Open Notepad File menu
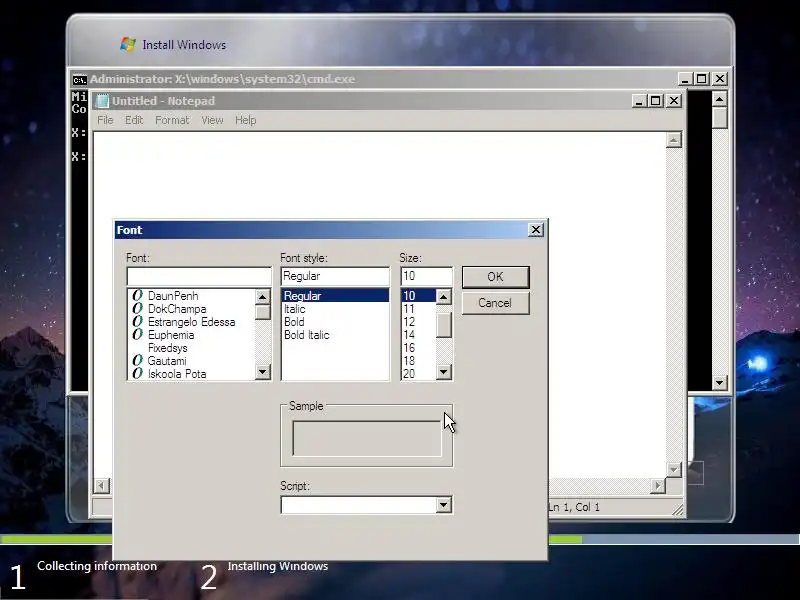Screen dimensions: 800x600 click(105, 120)
